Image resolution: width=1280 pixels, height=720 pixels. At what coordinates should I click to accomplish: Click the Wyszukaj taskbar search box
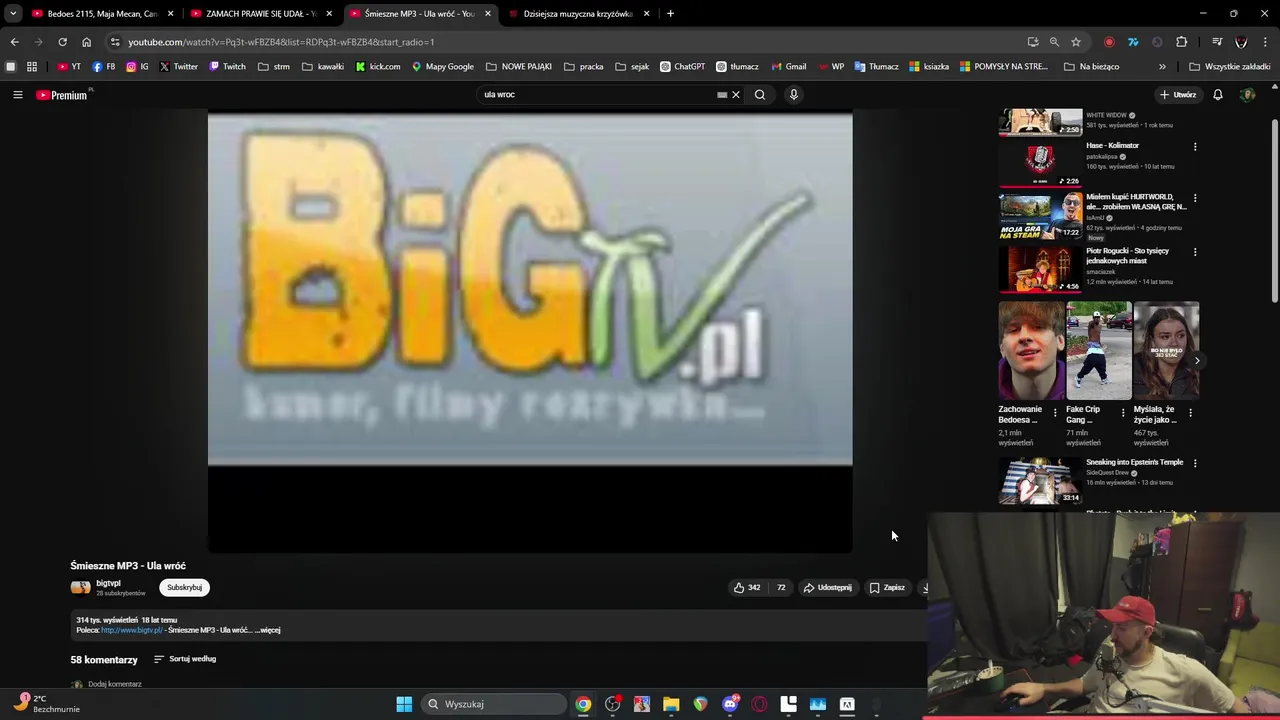click(x=494, y=704)
